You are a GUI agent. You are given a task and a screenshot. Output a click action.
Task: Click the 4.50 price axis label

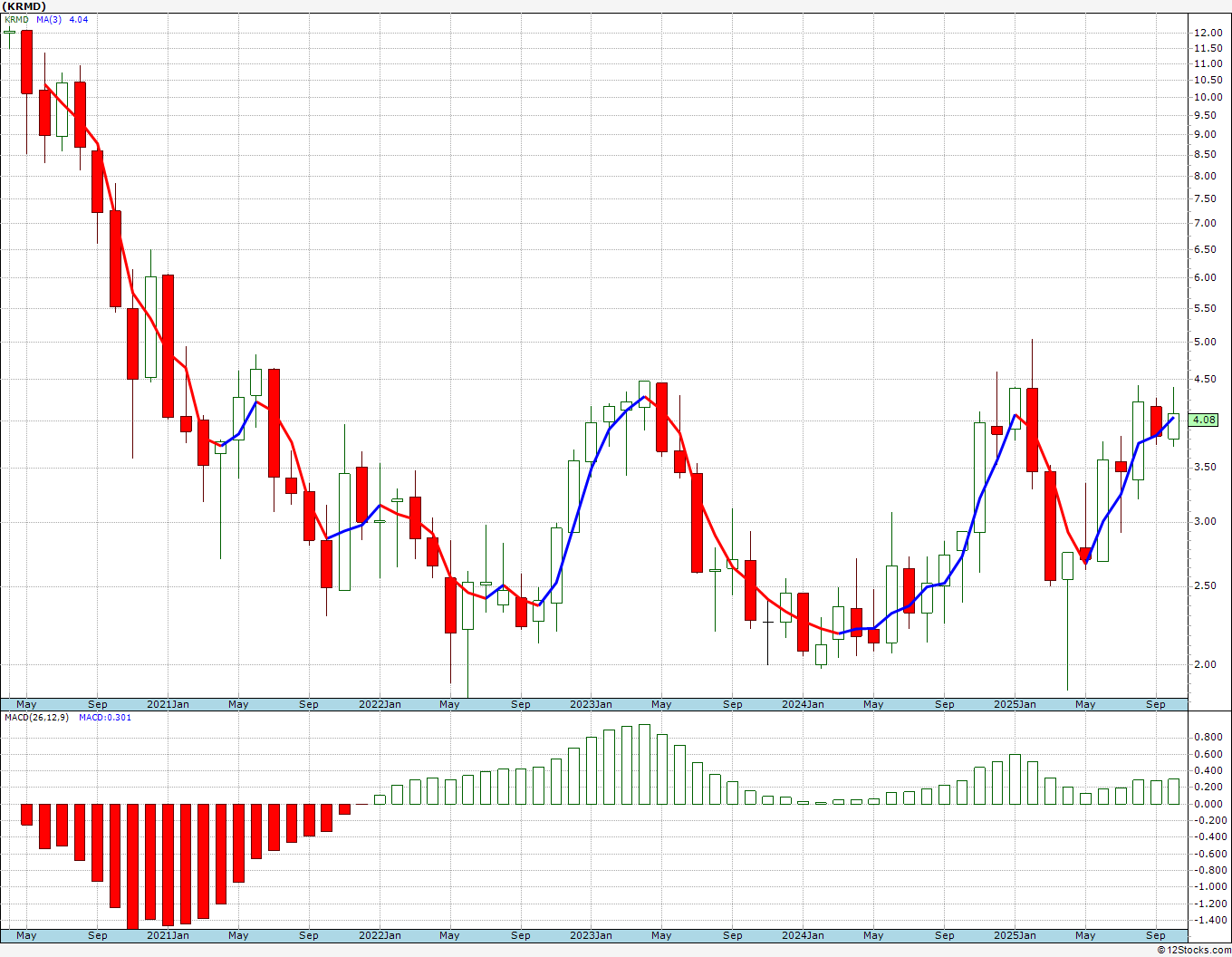1205,379
